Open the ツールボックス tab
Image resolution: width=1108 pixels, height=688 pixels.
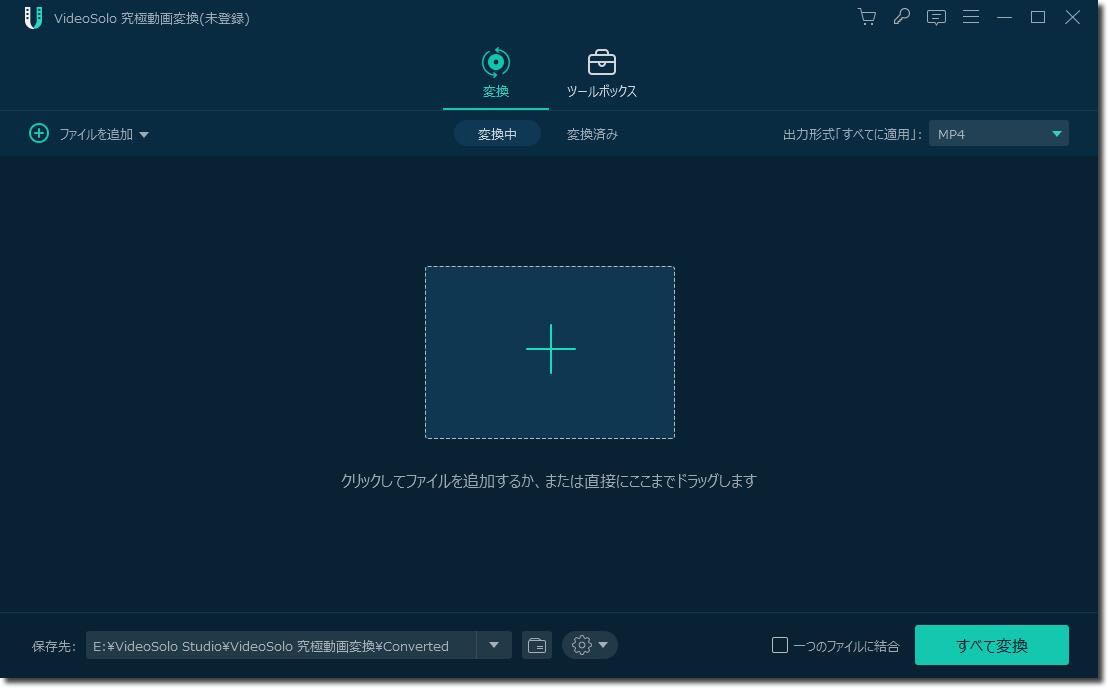point(601,74)
